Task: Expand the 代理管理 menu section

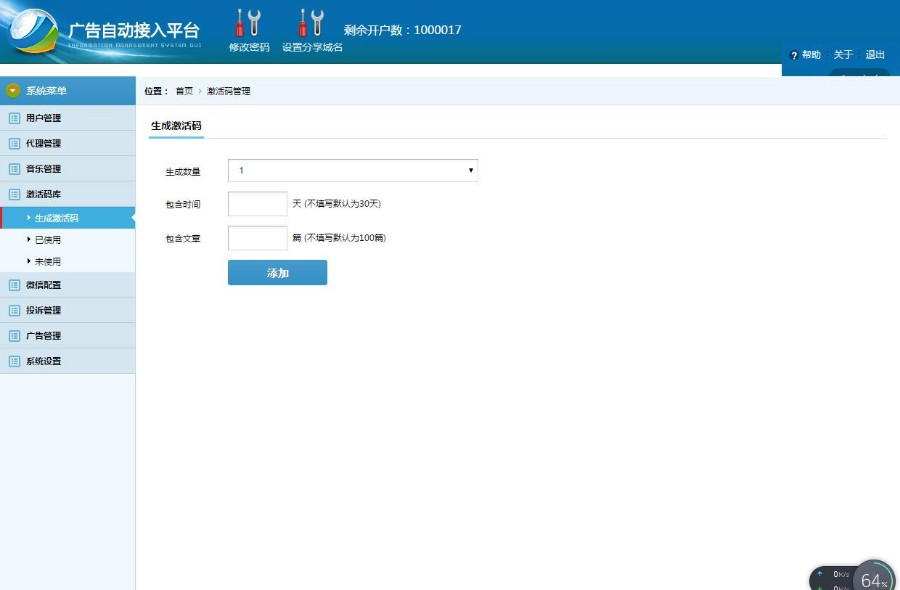Action: (x=43, y=143)
